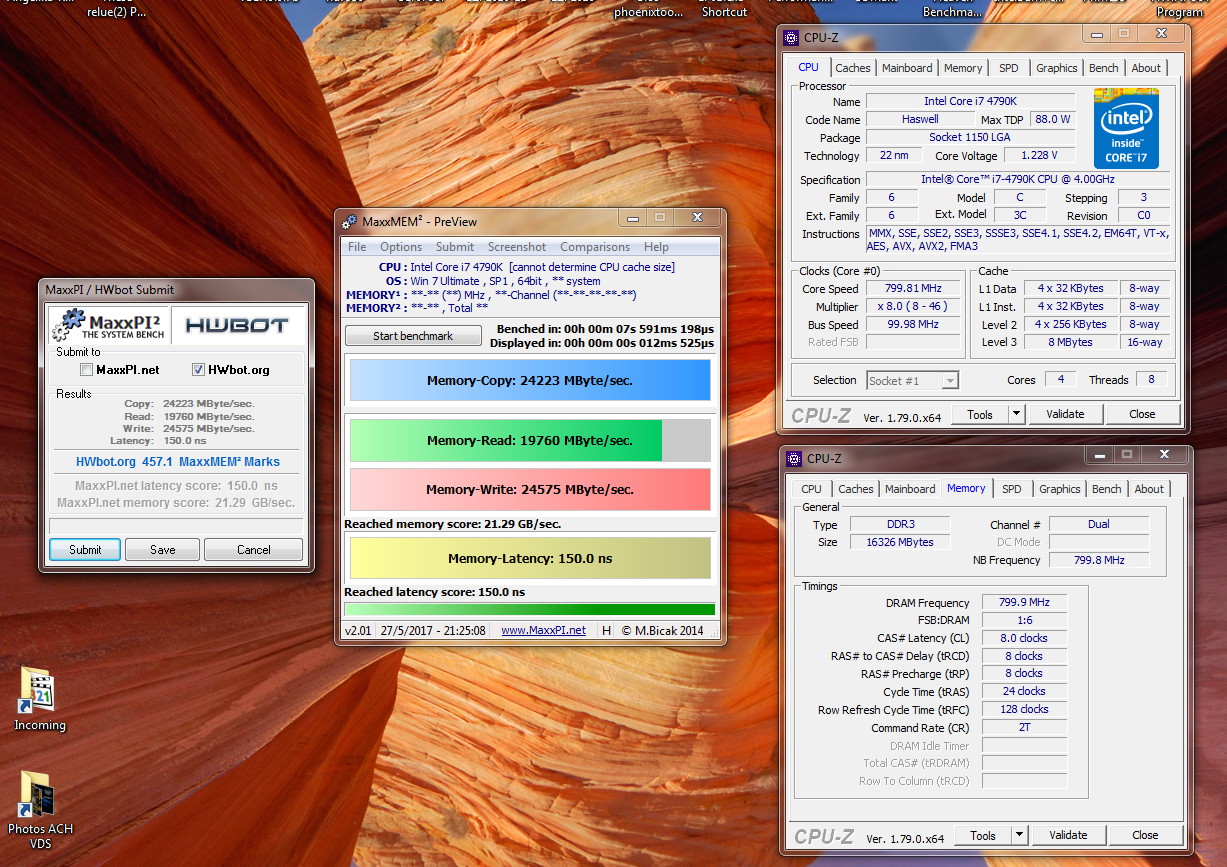Viewport: 1227px width, 867px height.
Task: Click Save button in HWbot Submit dialog
Action: [x=163, y=549]
